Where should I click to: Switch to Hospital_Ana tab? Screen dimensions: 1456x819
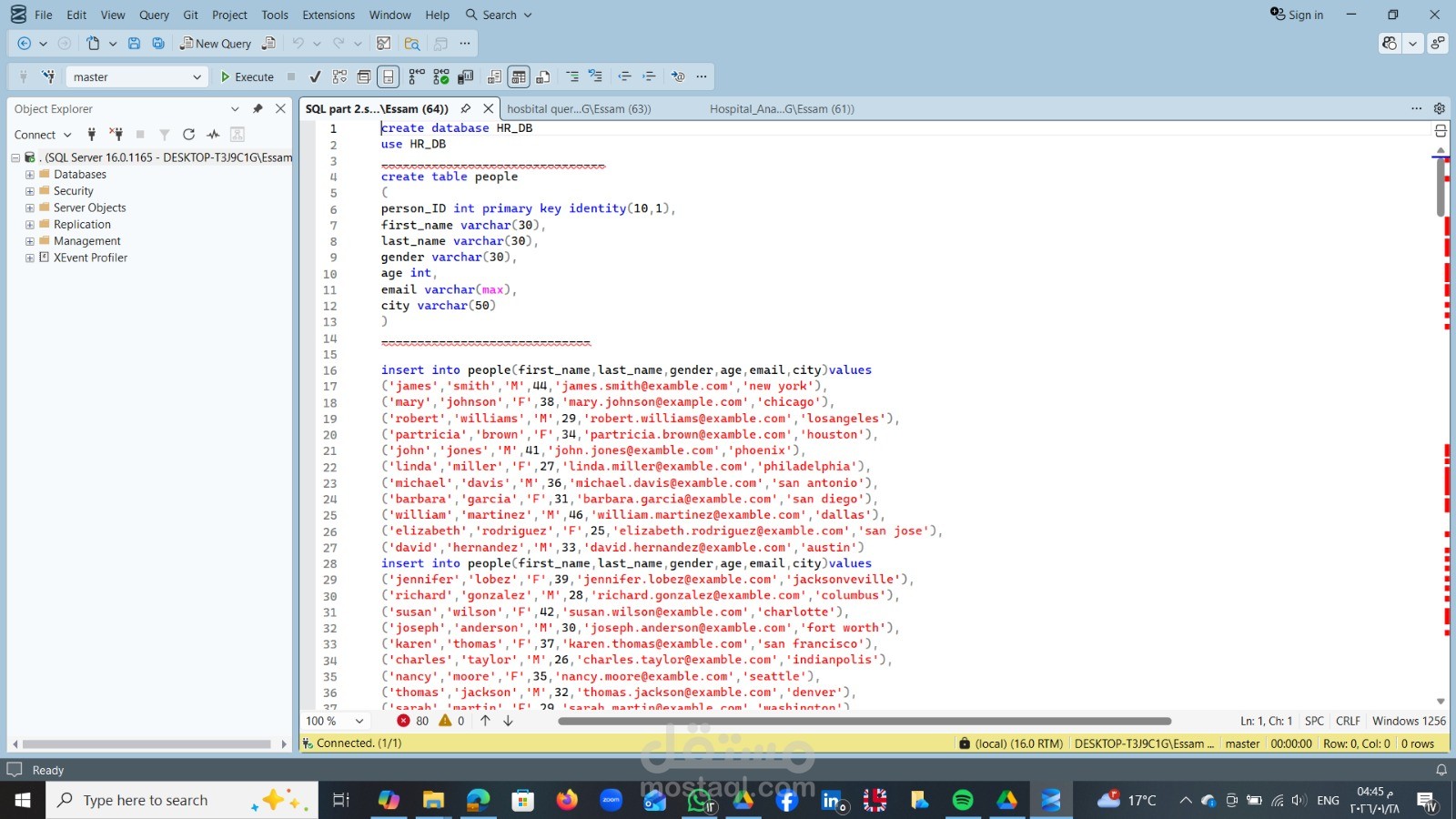(x=782, y=108)
